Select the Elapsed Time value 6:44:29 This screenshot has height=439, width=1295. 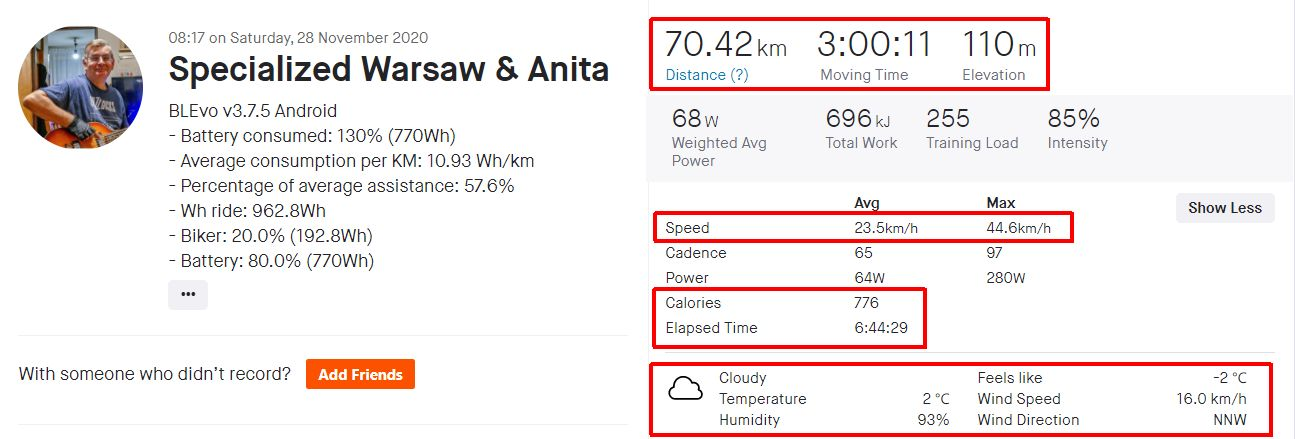(x=881, y=328)
